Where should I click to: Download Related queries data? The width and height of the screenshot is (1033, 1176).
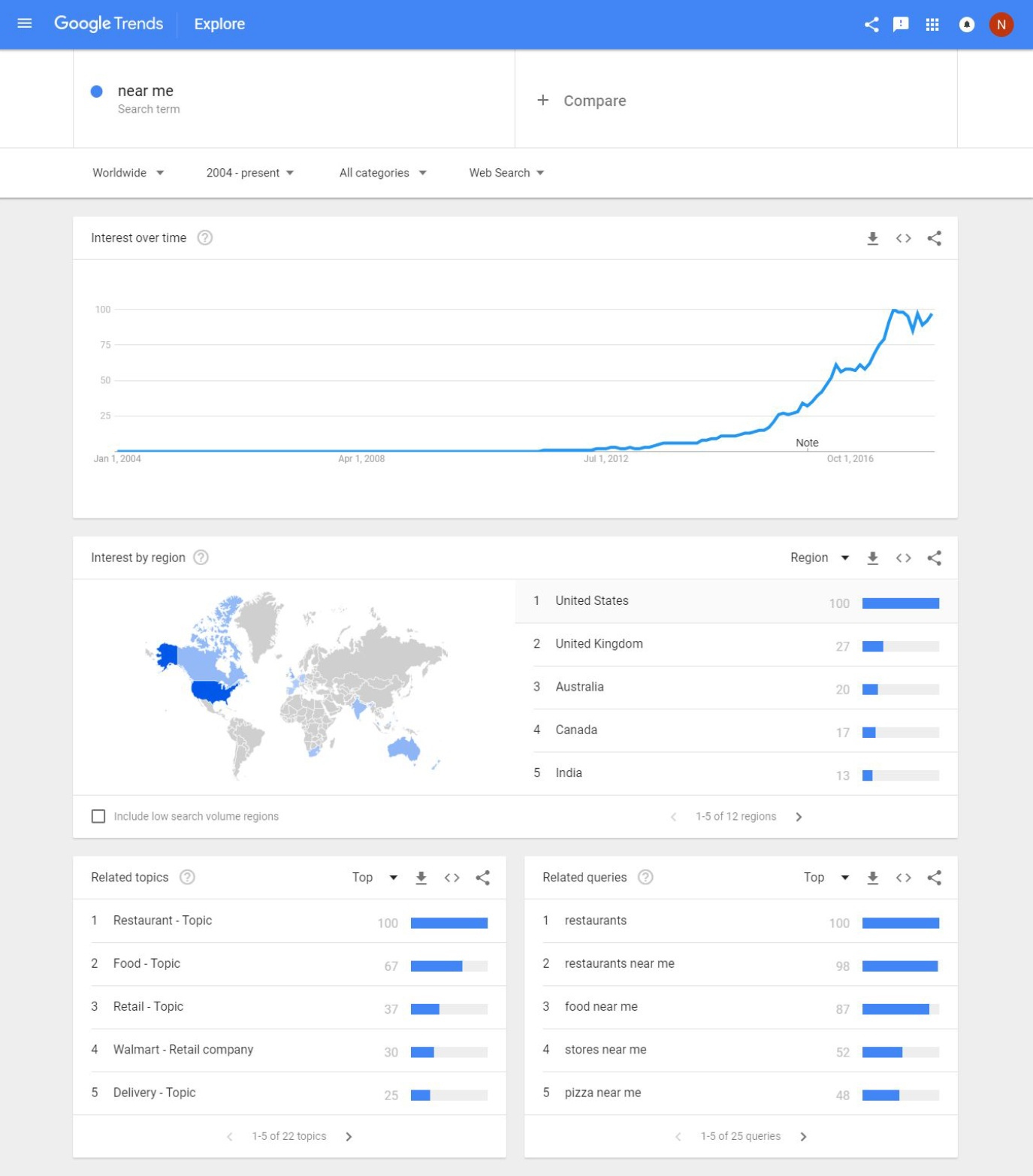pyautogui.click(x=872, y=878)
